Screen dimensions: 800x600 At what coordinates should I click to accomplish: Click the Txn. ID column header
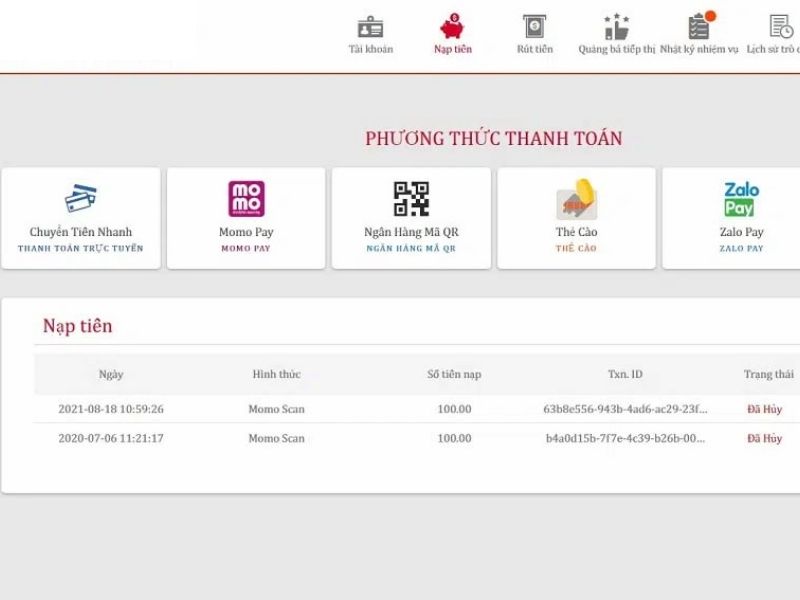tap(625, 374)
